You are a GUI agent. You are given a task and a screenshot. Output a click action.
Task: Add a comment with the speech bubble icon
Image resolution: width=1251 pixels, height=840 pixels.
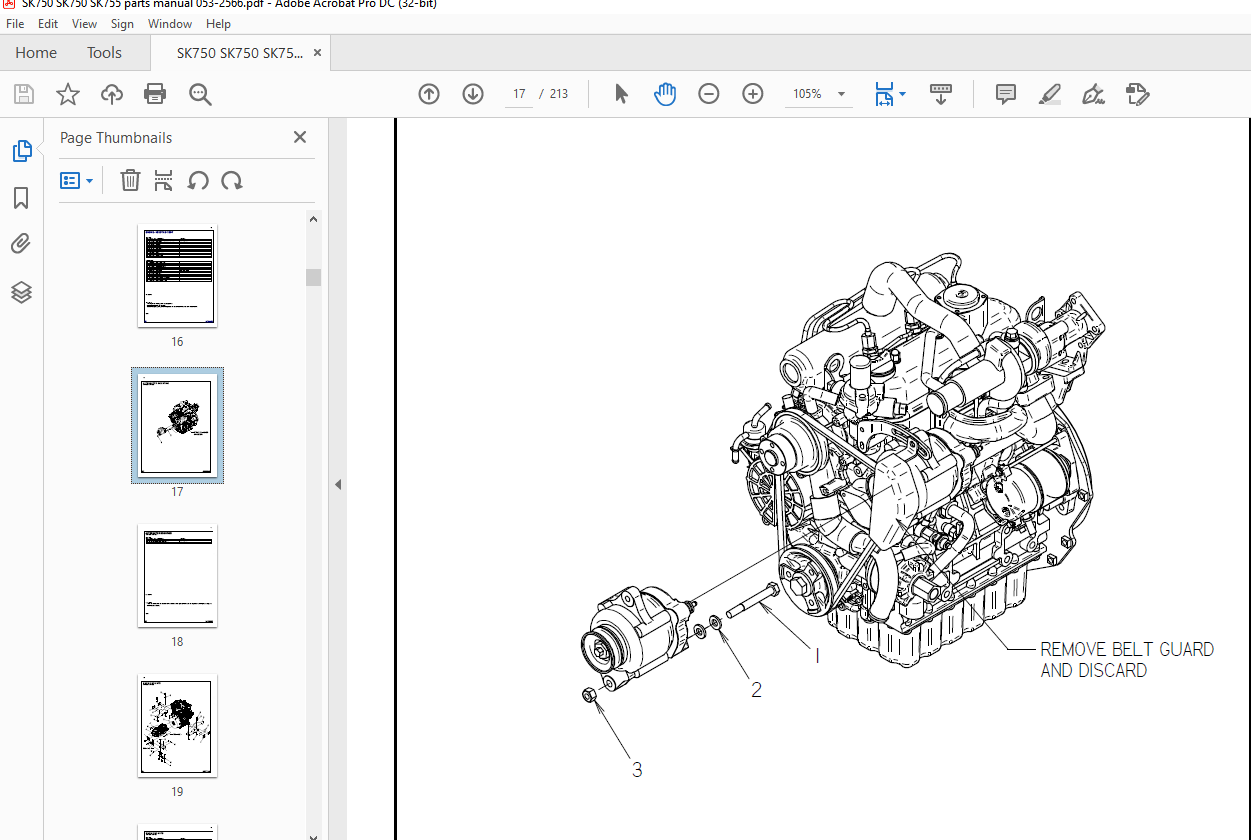(x=1006, y=94)
